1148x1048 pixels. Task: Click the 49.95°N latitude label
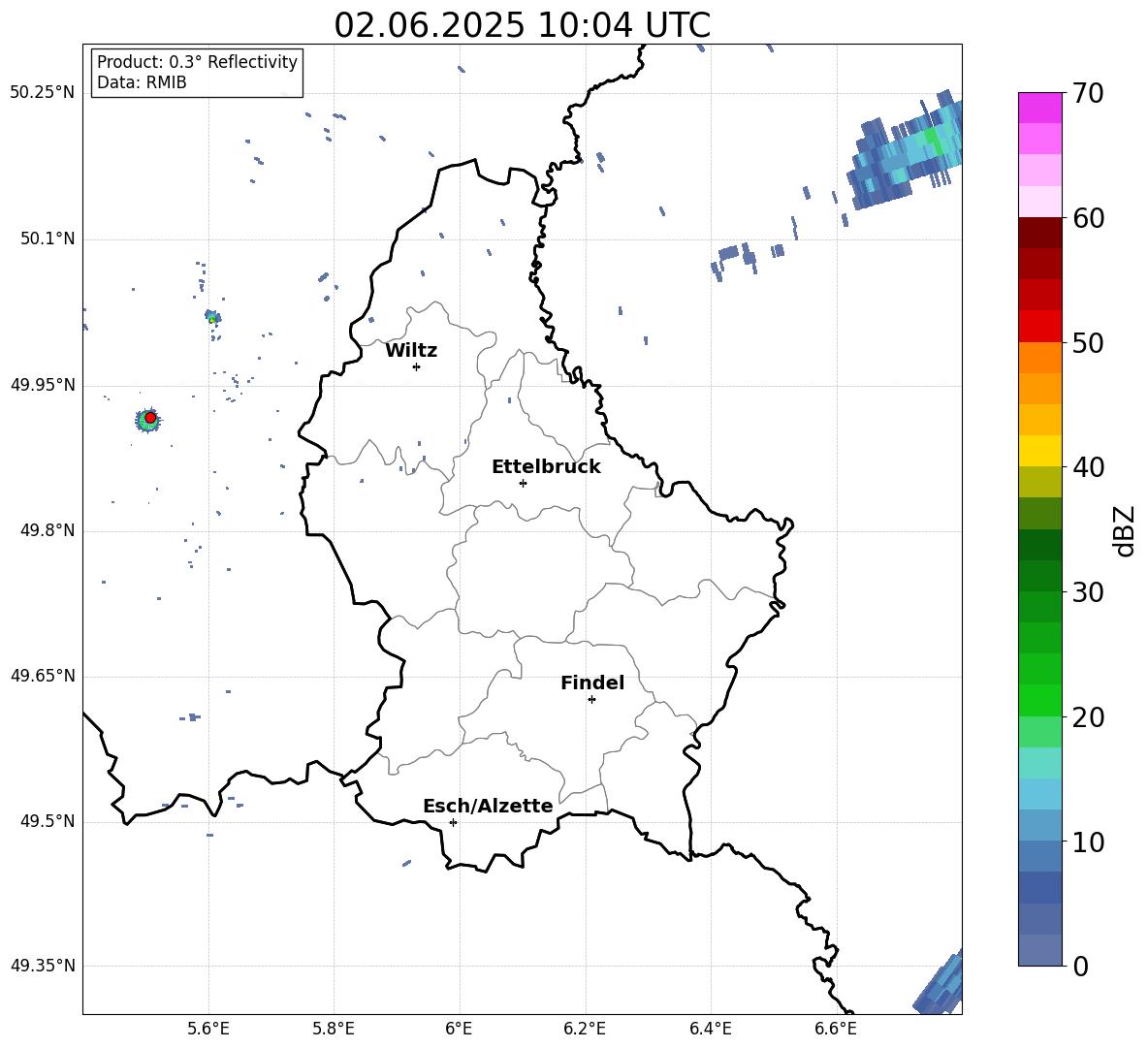point(43,385)
